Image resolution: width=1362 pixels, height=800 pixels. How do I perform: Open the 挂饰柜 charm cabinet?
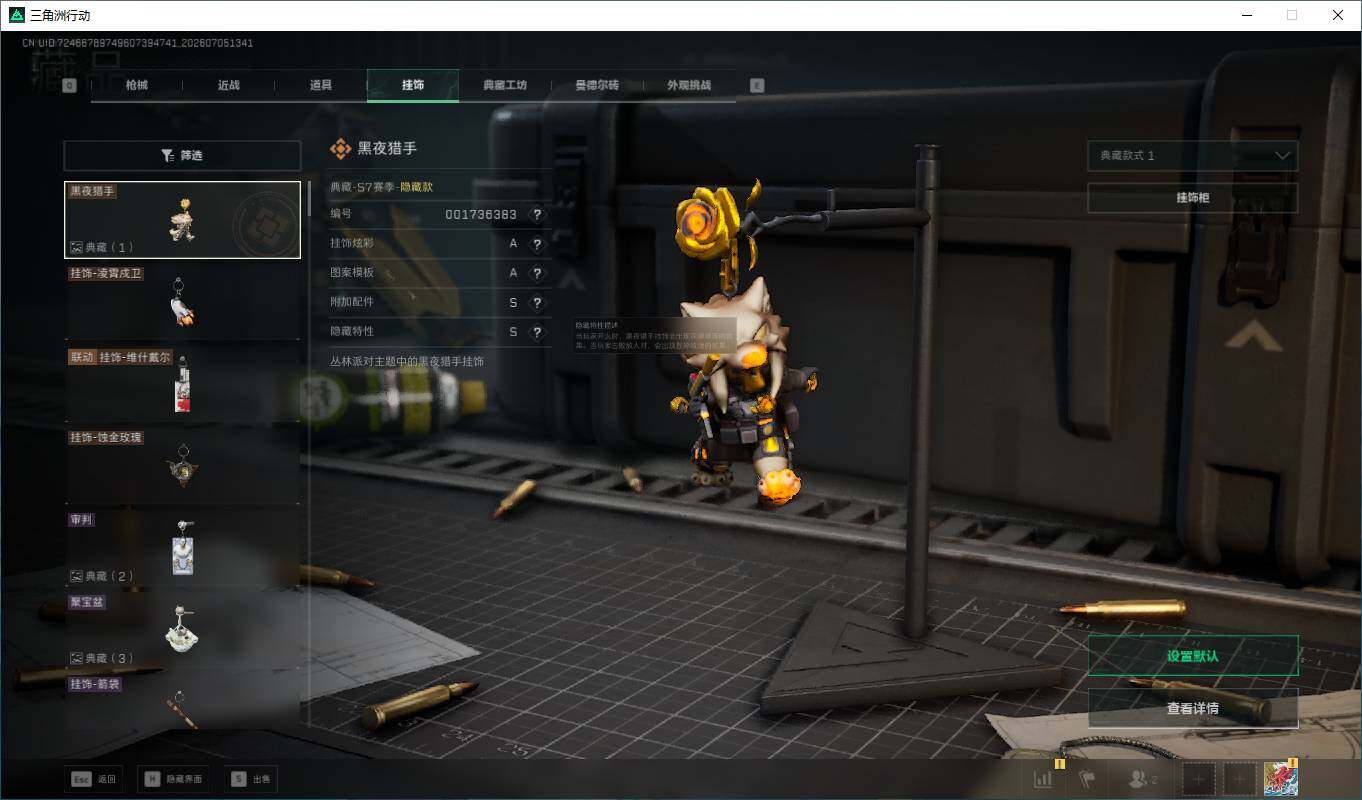pyautogui.click(x=1193, y=198)
